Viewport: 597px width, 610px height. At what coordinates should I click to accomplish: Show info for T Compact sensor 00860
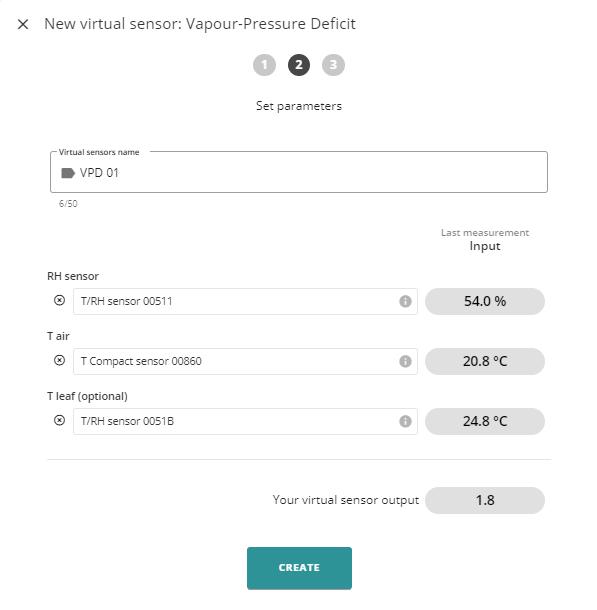pyautogui.click(x=405, y=361)
